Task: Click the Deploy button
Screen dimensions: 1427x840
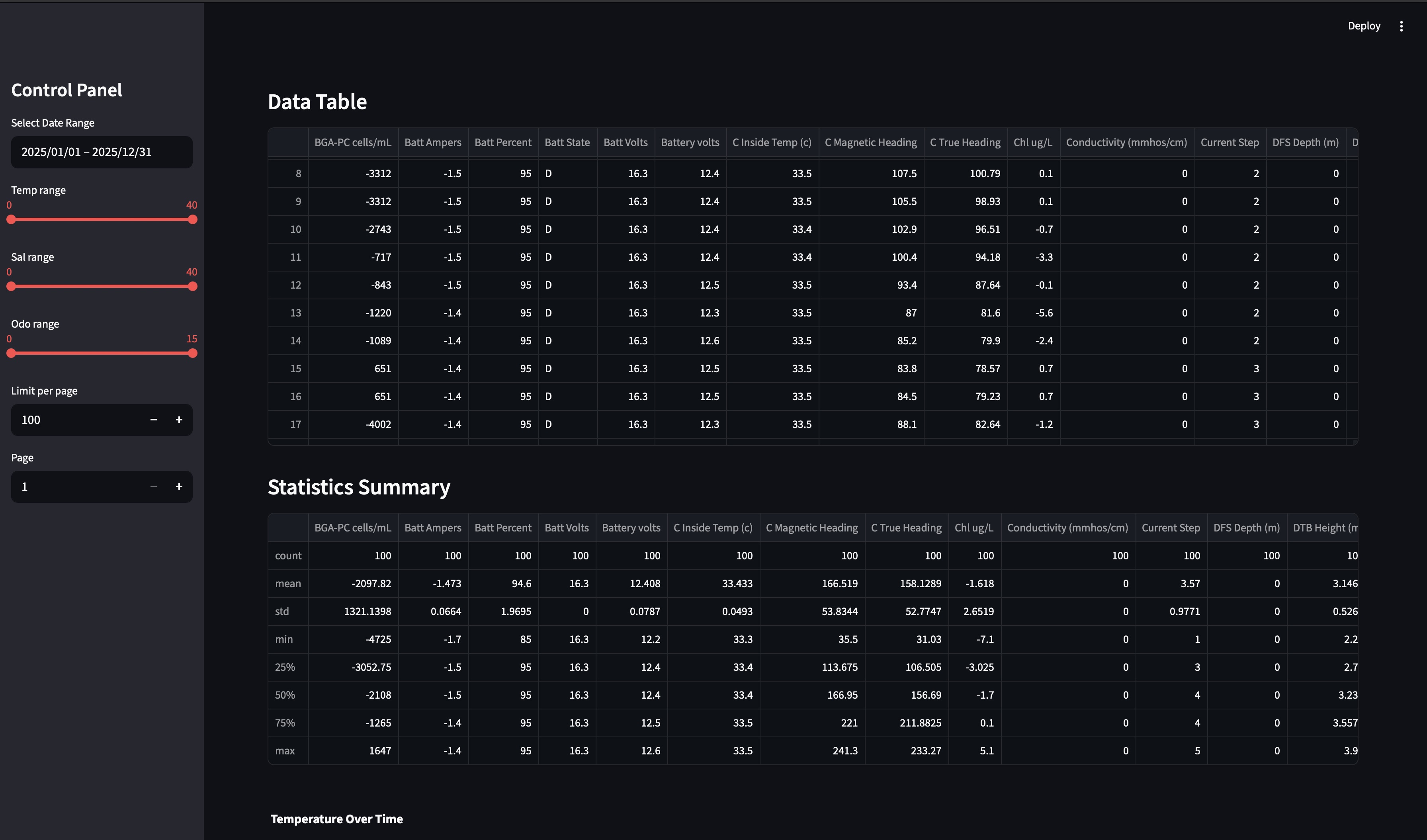Action: click(1364, 26)
